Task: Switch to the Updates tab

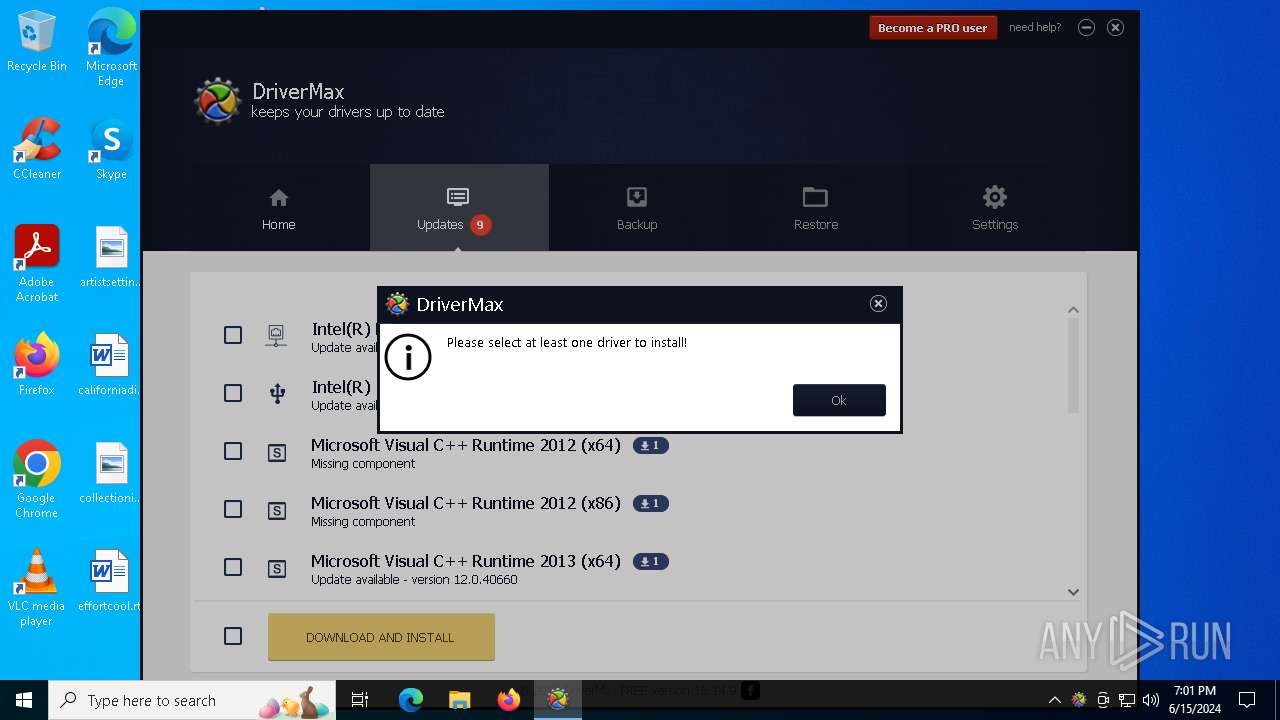Action: (458, 208)
